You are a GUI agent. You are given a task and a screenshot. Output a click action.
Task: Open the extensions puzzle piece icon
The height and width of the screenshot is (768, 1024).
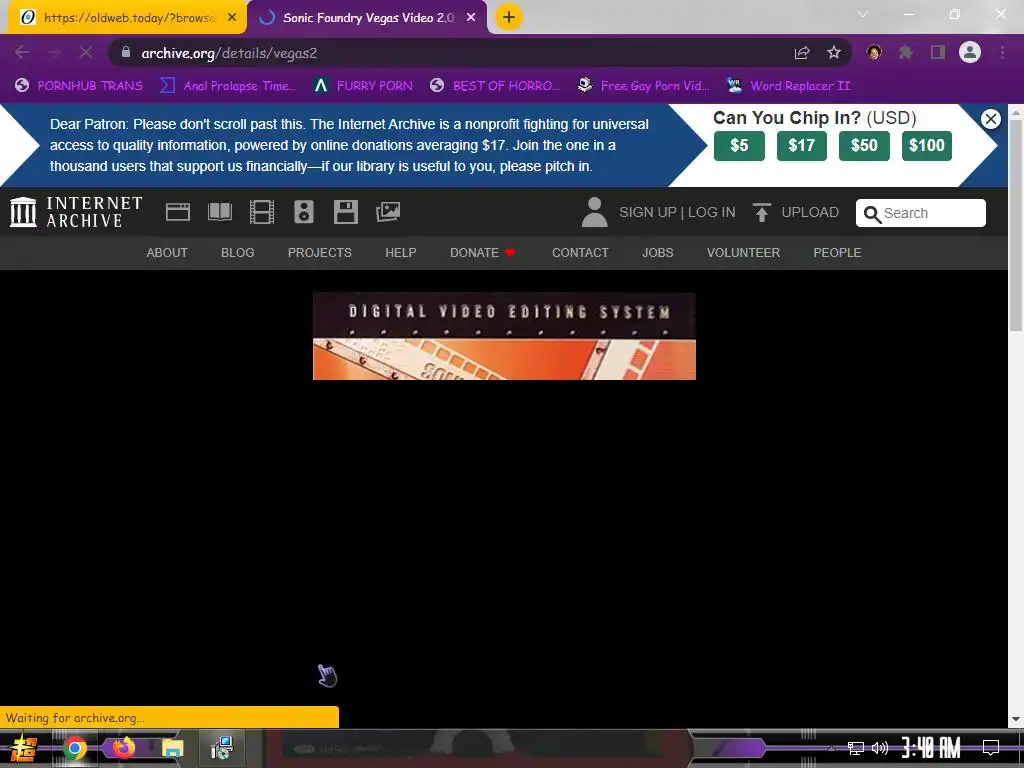coord(906,52)
